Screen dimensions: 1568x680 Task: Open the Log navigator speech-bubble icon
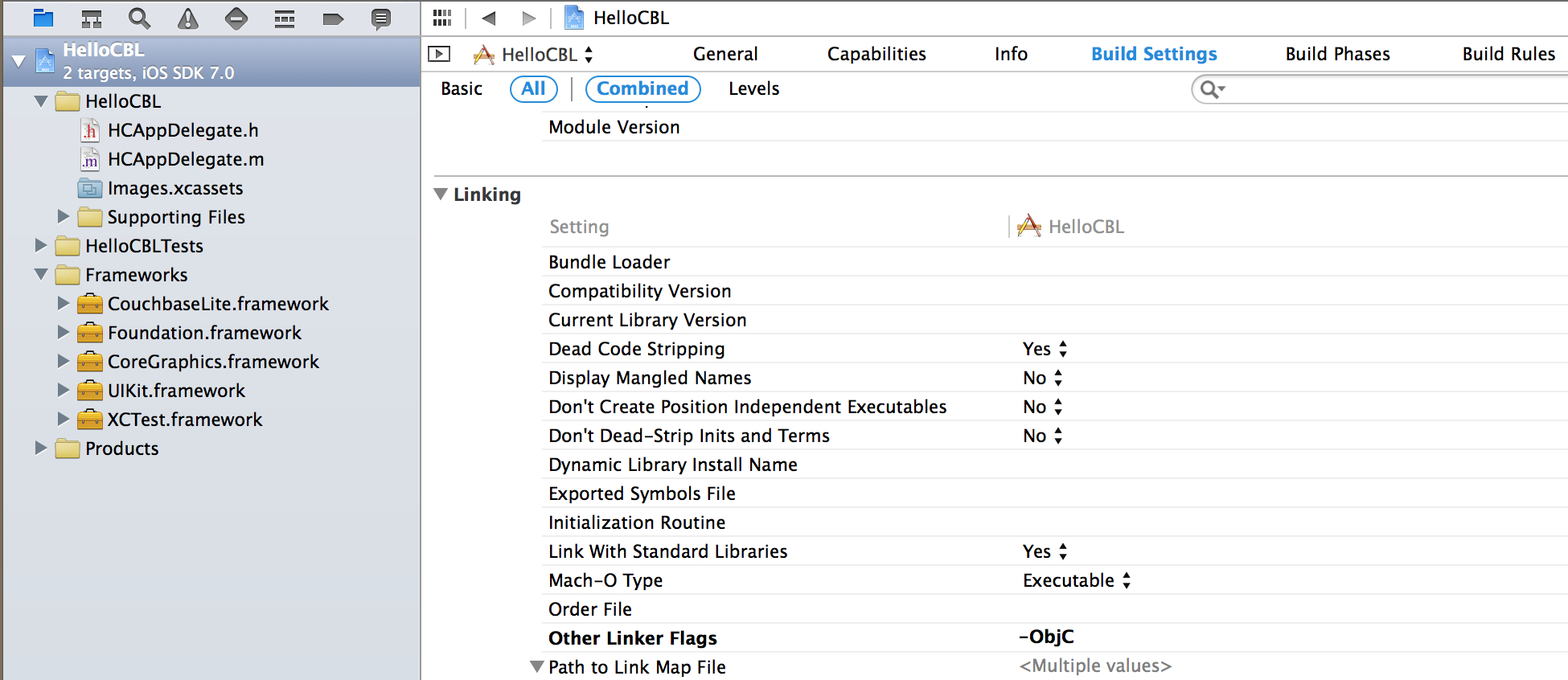tap(381, 18)
